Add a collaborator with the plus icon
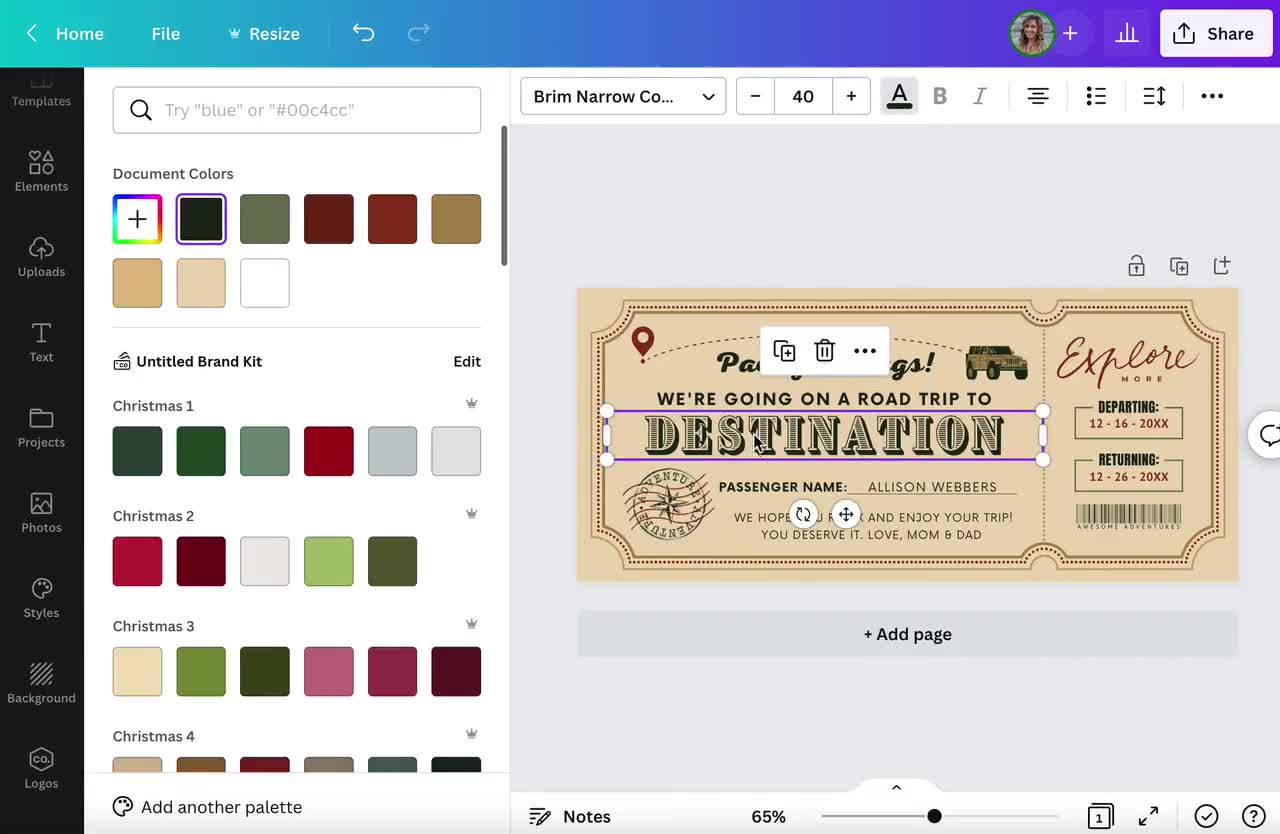 pos(1070,33)
